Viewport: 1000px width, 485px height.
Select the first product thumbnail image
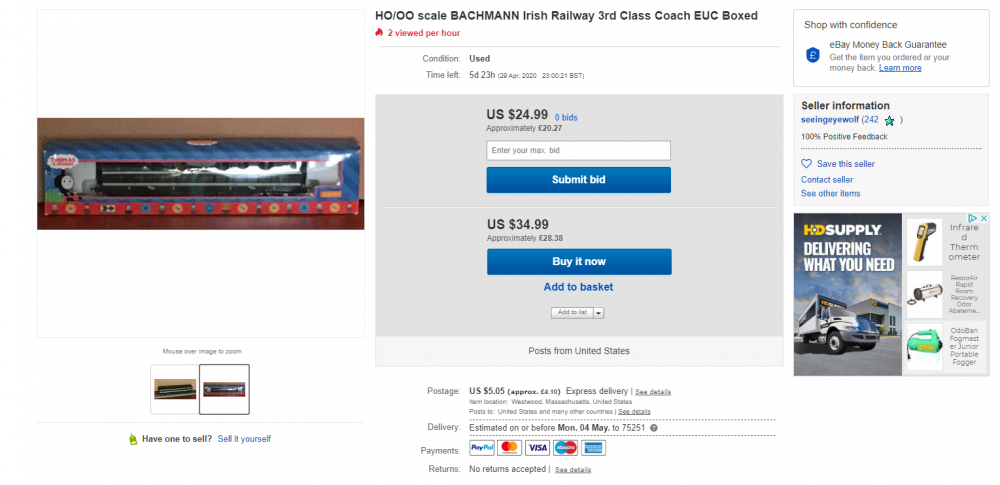click(x=173, y=390)
